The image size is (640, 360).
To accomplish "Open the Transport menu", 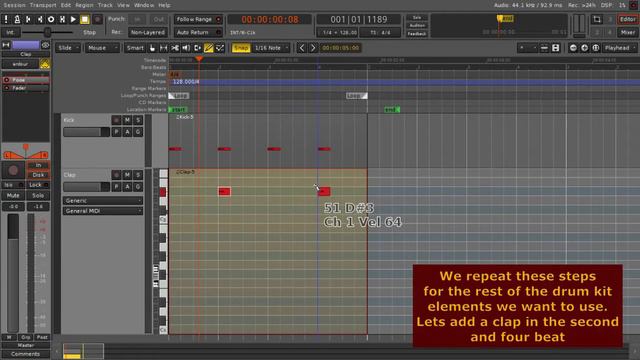I will coord(43,5).
